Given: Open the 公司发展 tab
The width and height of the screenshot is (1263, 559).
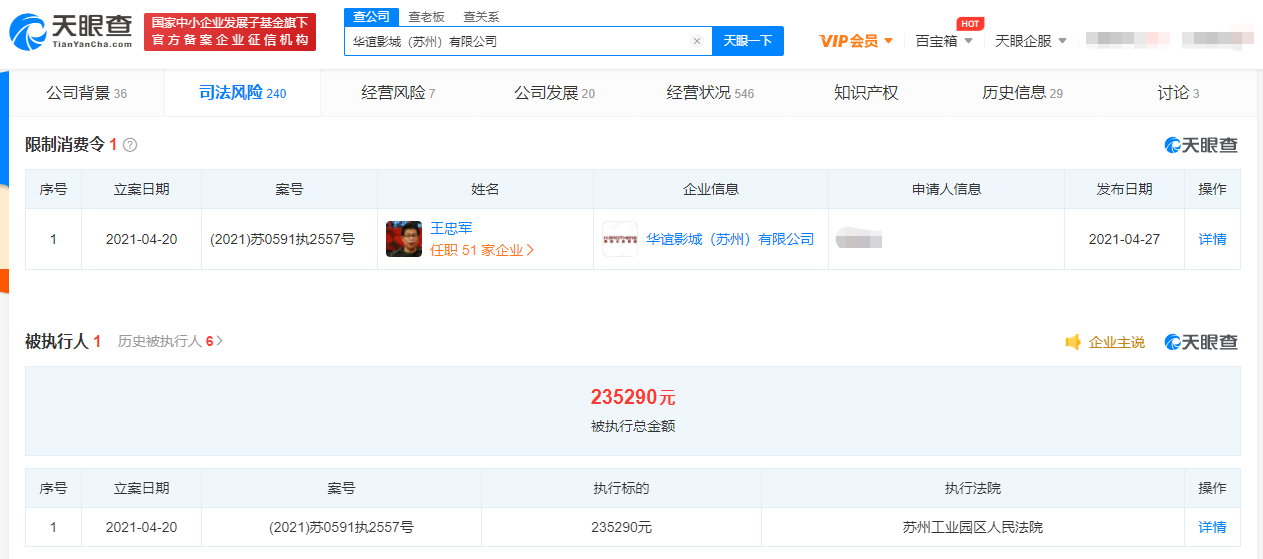Looking at the screenshot, I should tap(554, 93).
